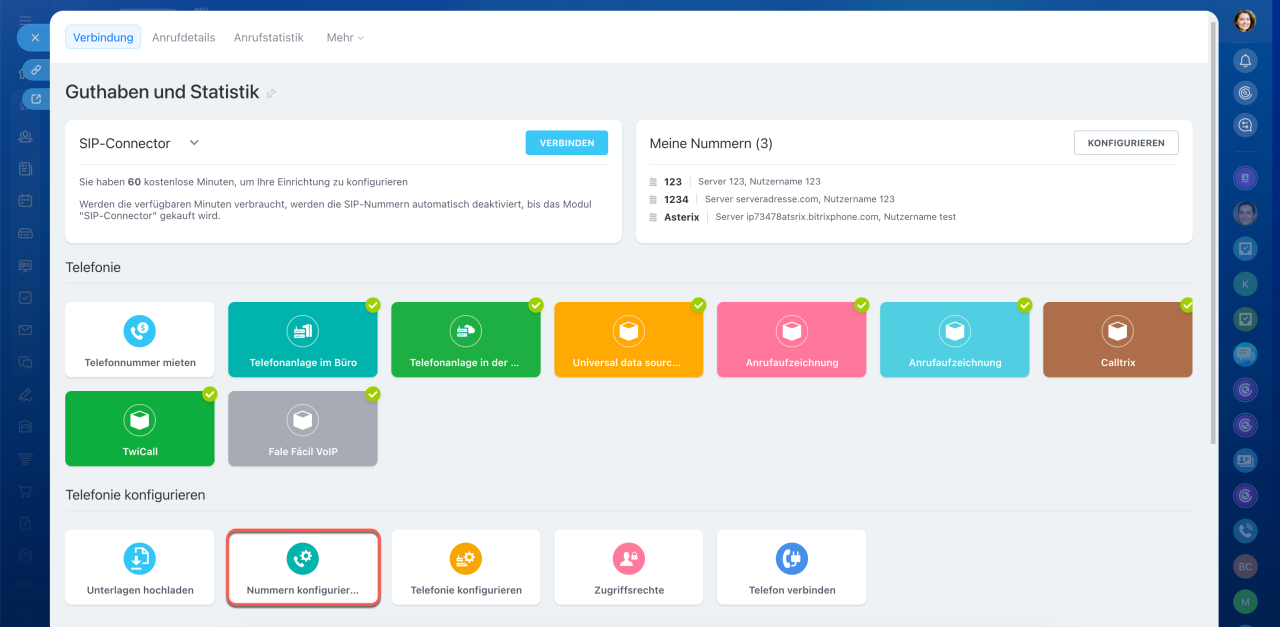Click the notification bell icon
The width and height of the screenshot is (1280, 627).
coord(1245,61)
